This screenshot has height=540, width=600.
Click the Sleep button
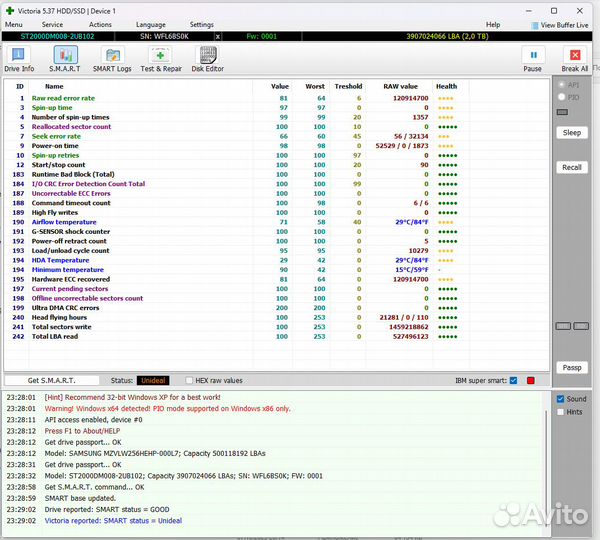pyautogui.click(x=572, y=132)
